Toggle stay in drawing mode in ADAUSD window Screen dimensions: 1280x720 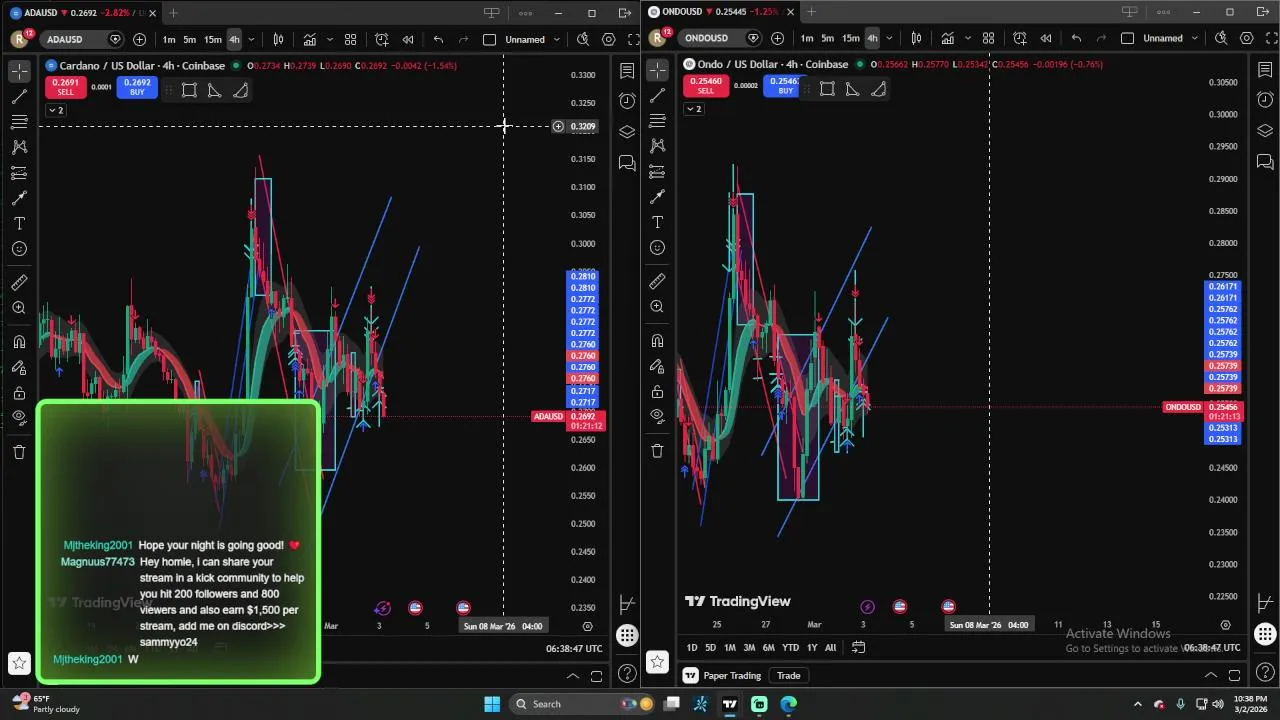click(19, 367)
